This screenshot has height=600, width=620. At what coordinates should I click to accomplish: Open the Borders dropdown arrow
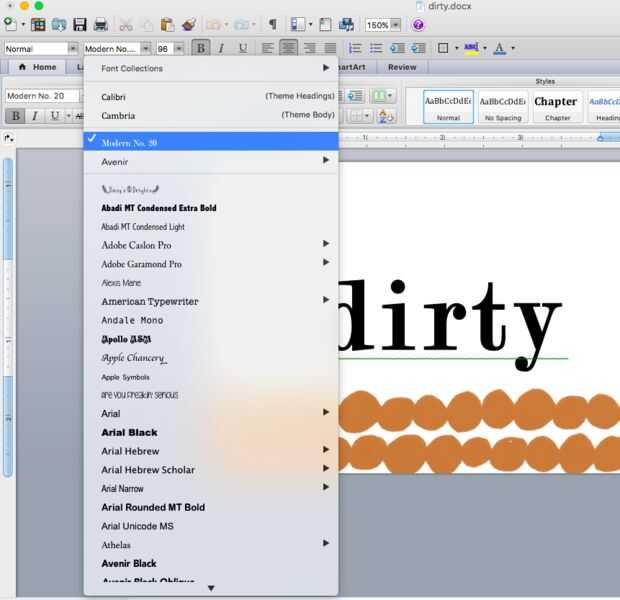[456, 48]
